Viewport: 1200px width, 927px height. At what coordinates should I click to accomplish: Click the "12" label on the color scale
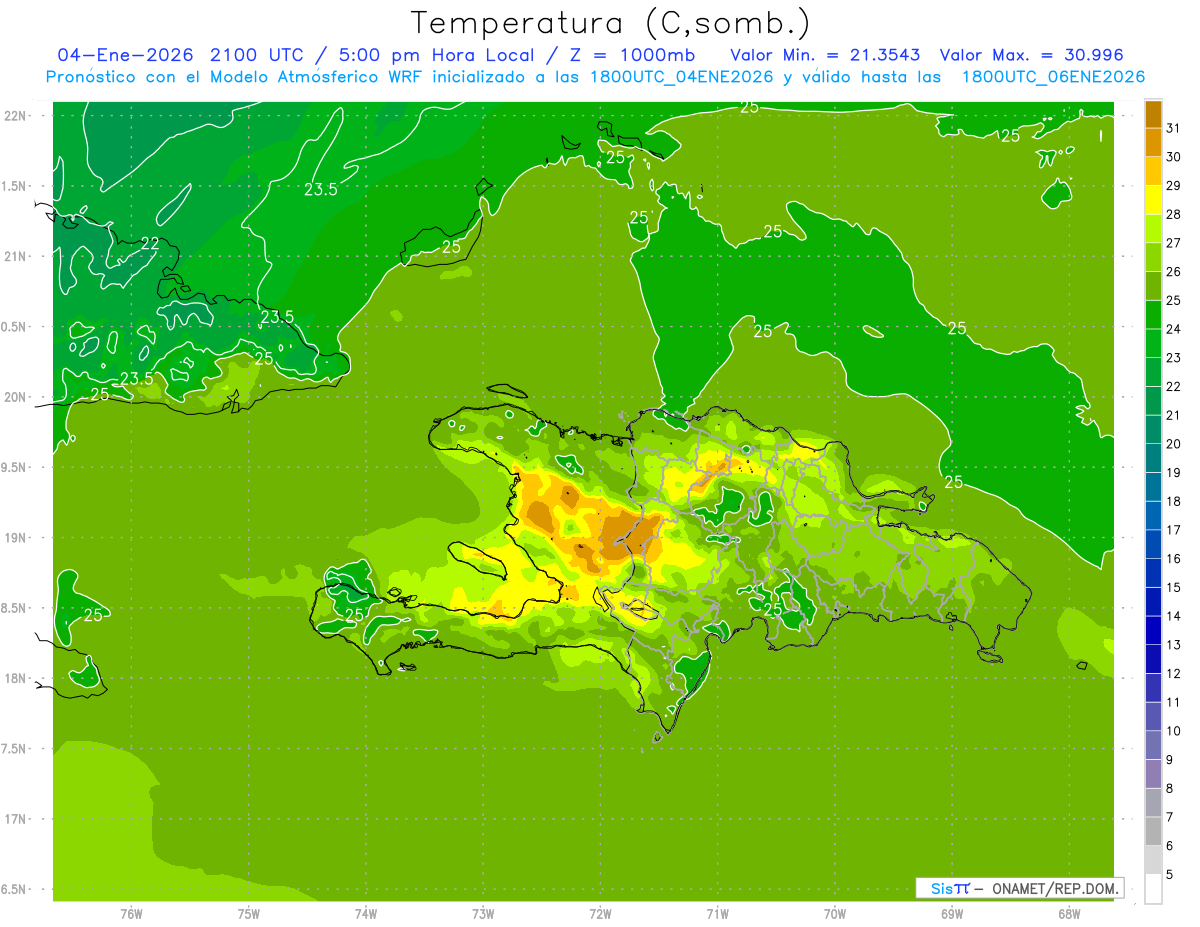pos(1173,673)
